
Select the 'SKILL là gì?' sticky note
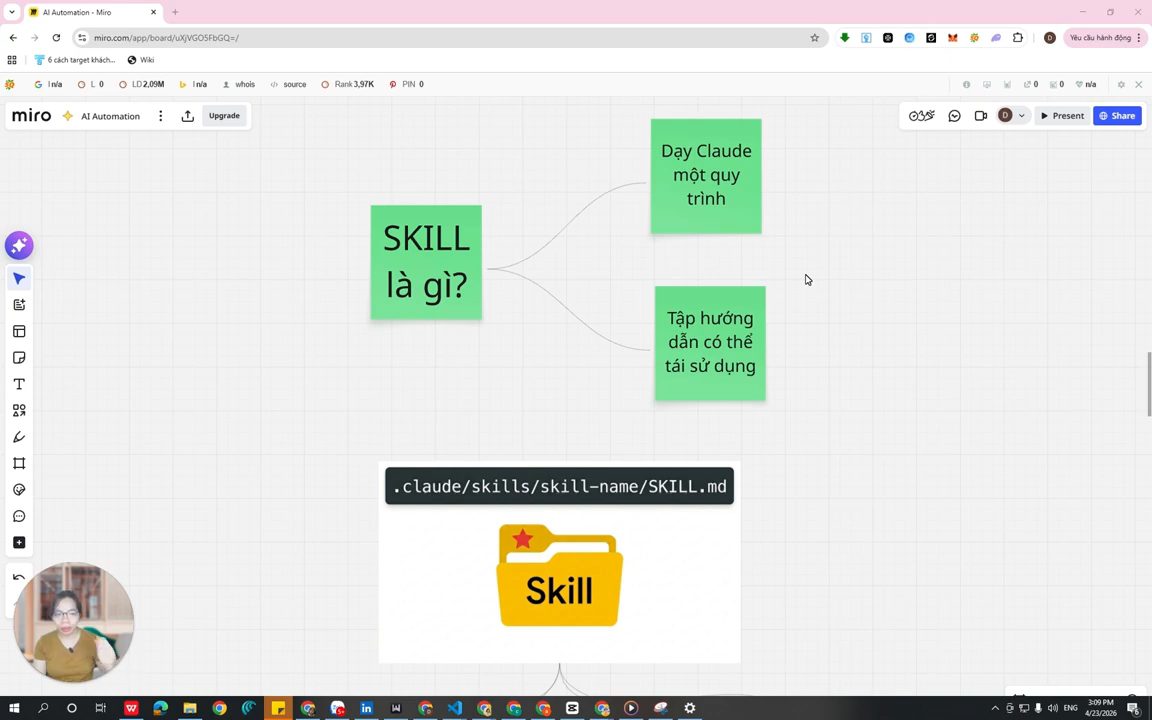[x=426, y=262]
